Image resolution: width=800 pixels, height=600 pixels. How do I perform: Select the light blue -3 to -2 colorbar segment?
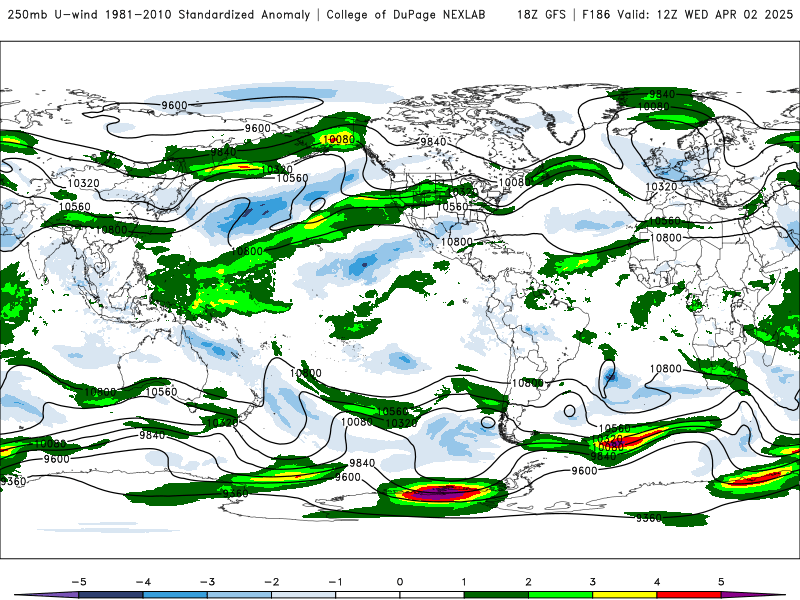[239, 595]
